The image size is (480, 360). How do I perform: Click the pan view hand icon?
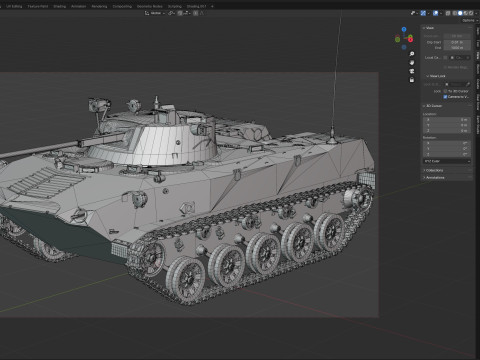[x=412, y=63]
